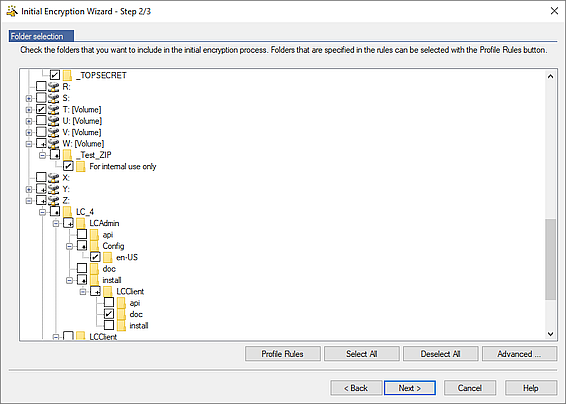The height and width of the screenshot is (404, 566).
Task: Collapse the LCAdmin folder node
Action: pyautogui.click(x=56, y=223)
